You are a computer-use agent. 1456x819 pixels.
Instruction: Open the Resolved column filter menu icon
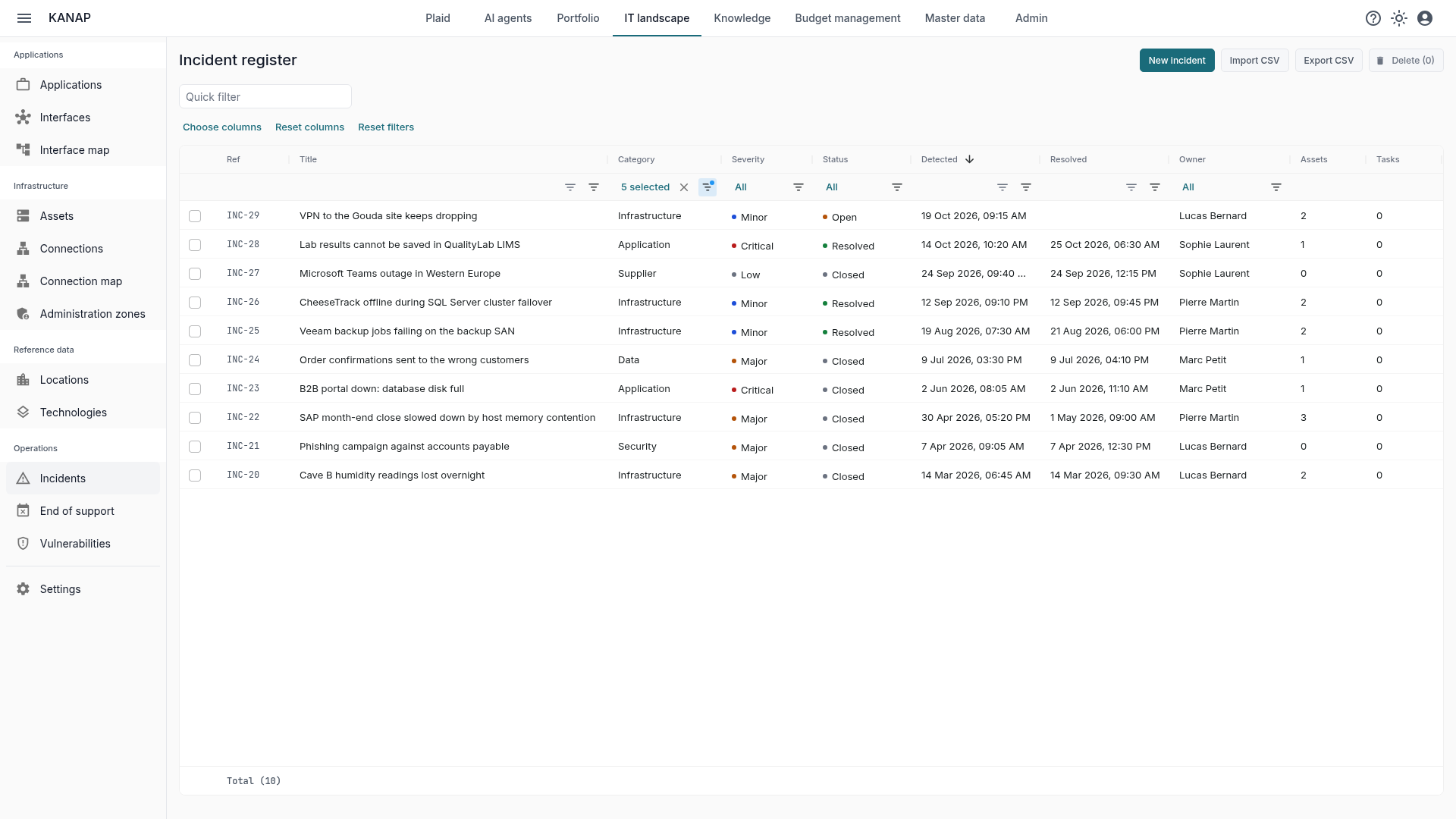click(1155, 187)
